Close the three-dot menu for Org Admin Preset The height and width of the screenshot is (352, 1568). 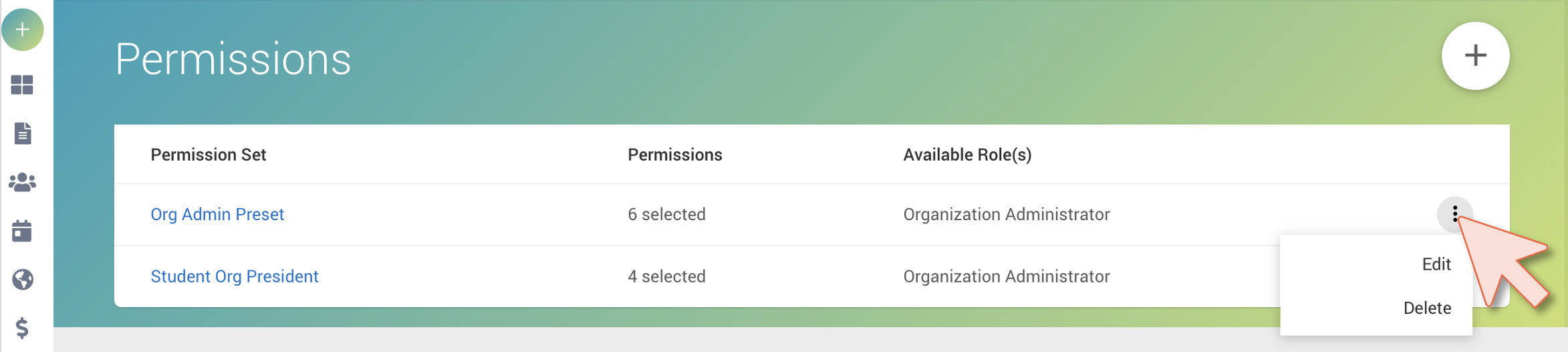pyautogui.click(x=1454, y=214)
